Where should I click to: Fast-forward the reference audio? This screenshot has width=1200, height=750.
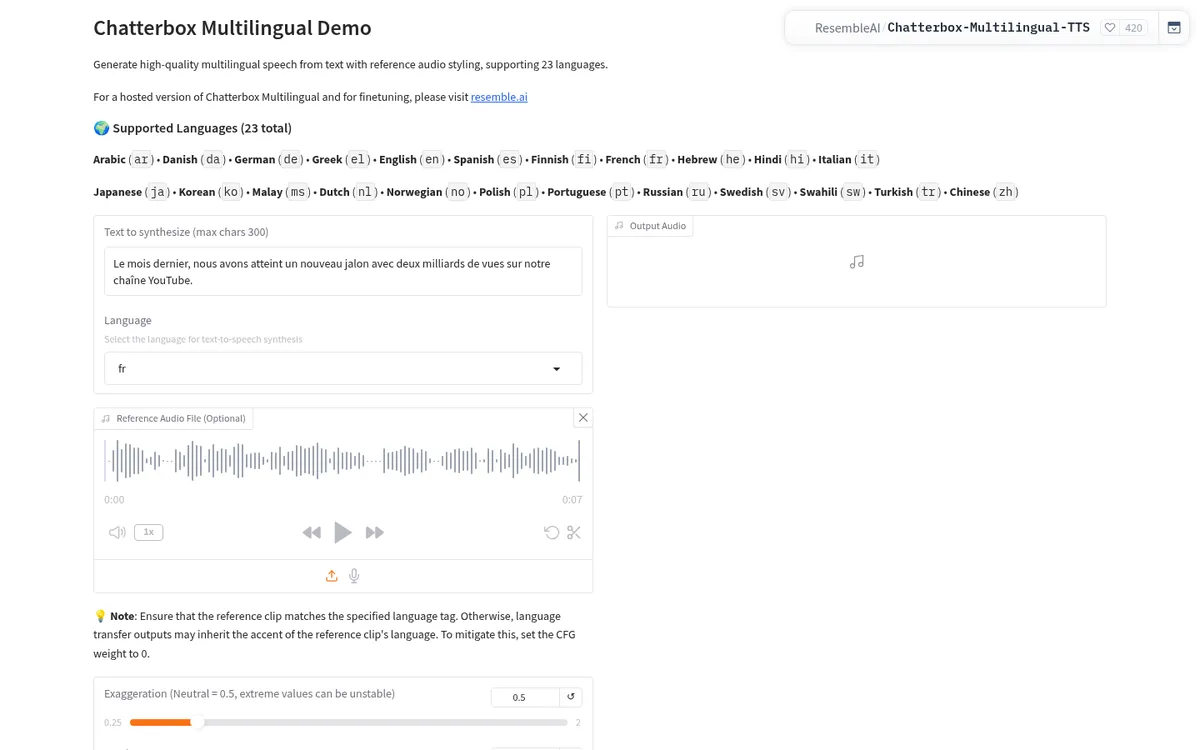pyautogui.click(x=374, y=533)
